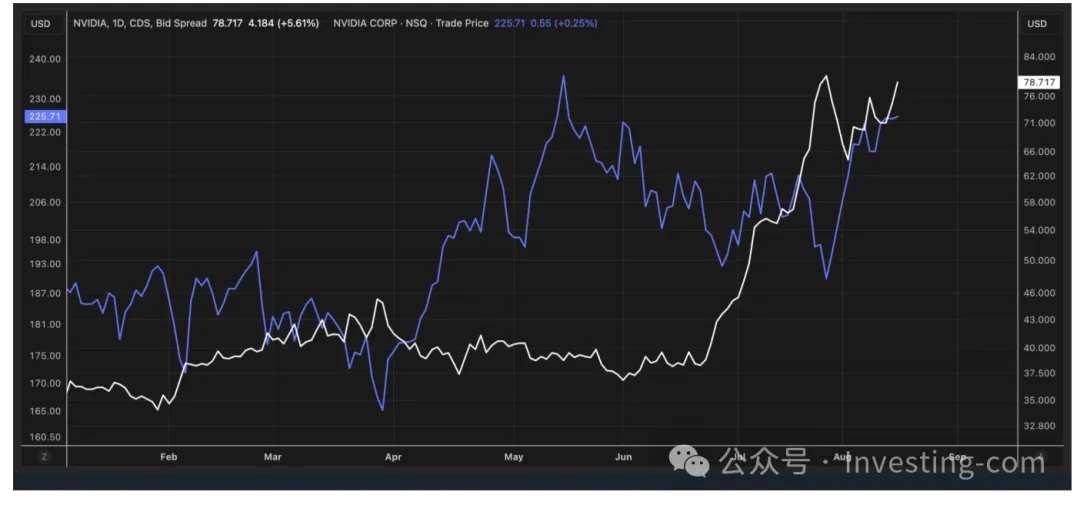Click the Apr marker on the time axis
This screenshot has height=505, width=1080.
393,457
